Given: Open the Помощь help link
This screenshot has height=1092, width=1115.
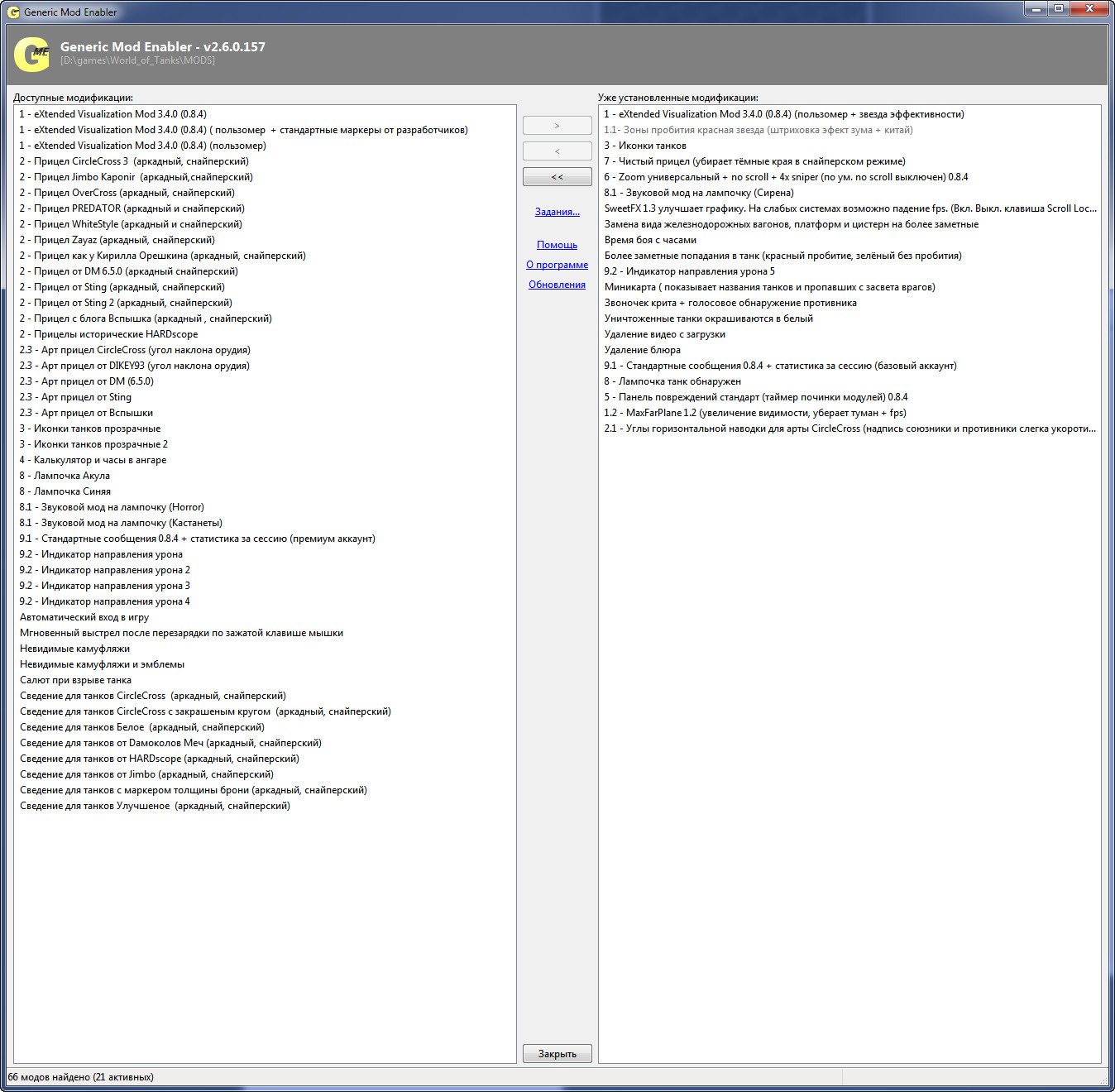Looking at the screenshot, I should 557,245.
